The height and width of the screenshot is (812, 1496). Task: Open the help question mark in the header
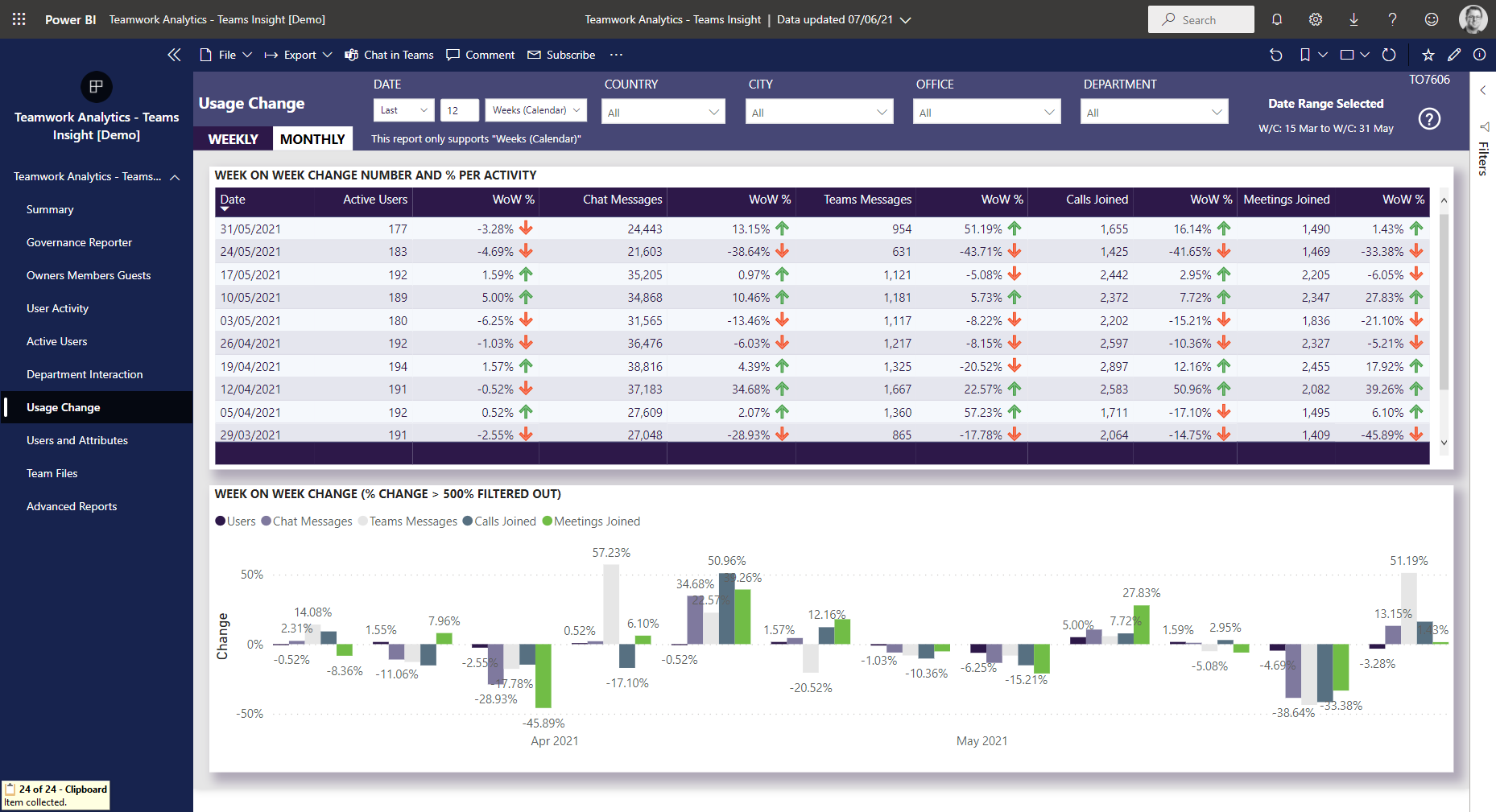[x=1393, y=19]
